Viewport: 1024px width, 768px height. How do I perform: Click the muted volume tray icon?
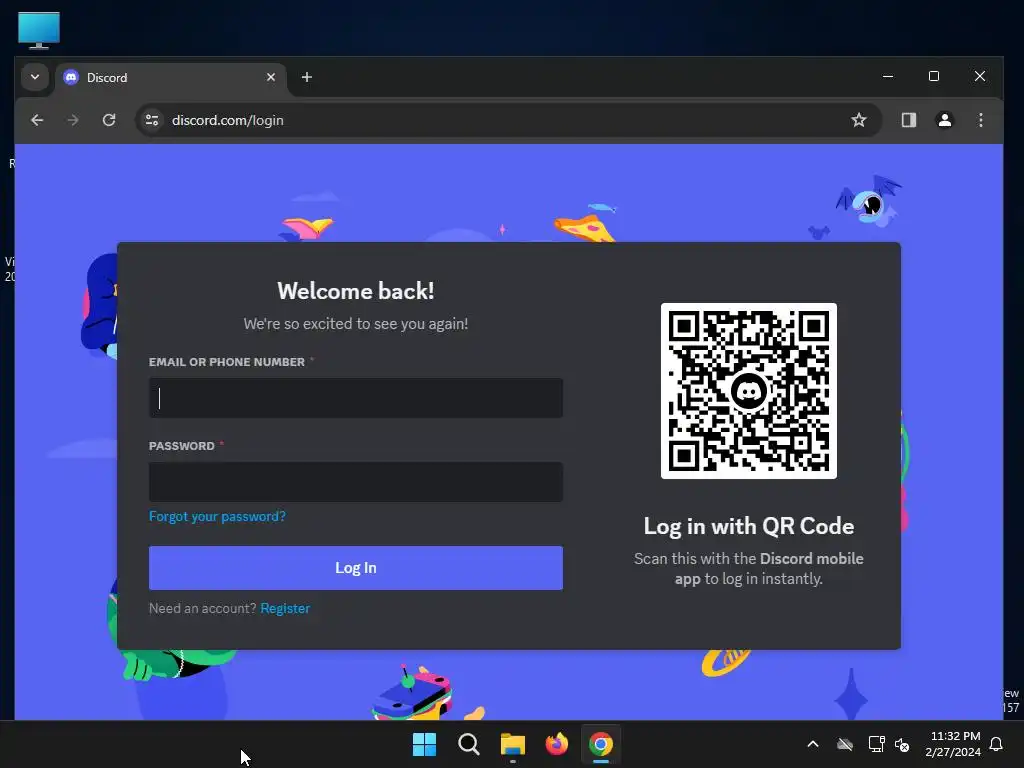(x=902, y=744)
